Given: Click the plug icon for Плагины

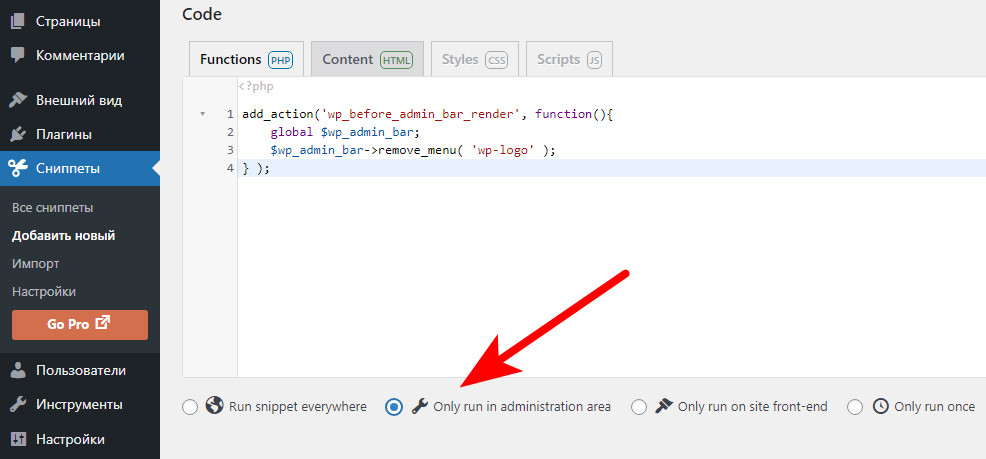Looking at the screenshot, I should [18, 135].
